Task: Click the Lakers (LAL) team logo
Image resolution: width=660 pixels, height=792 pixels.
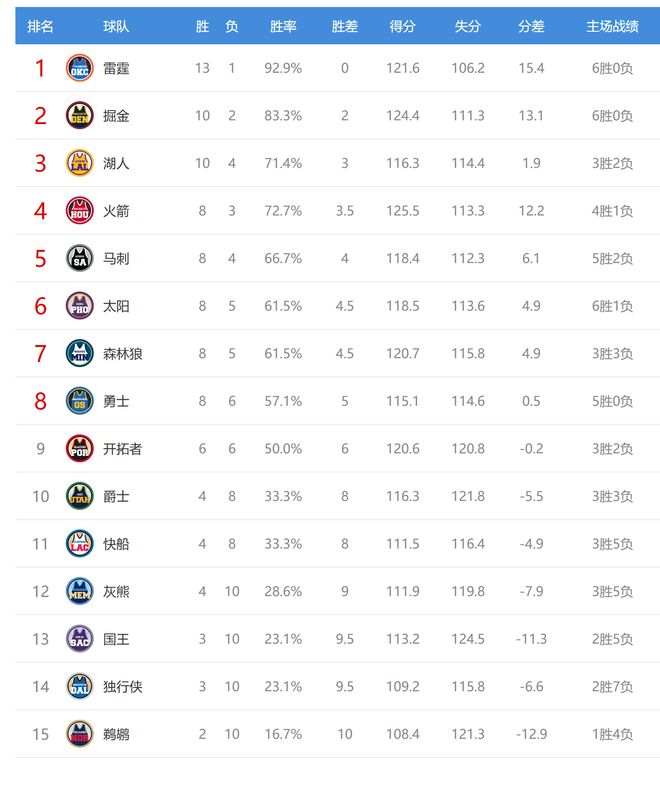Action: point(80,163)
